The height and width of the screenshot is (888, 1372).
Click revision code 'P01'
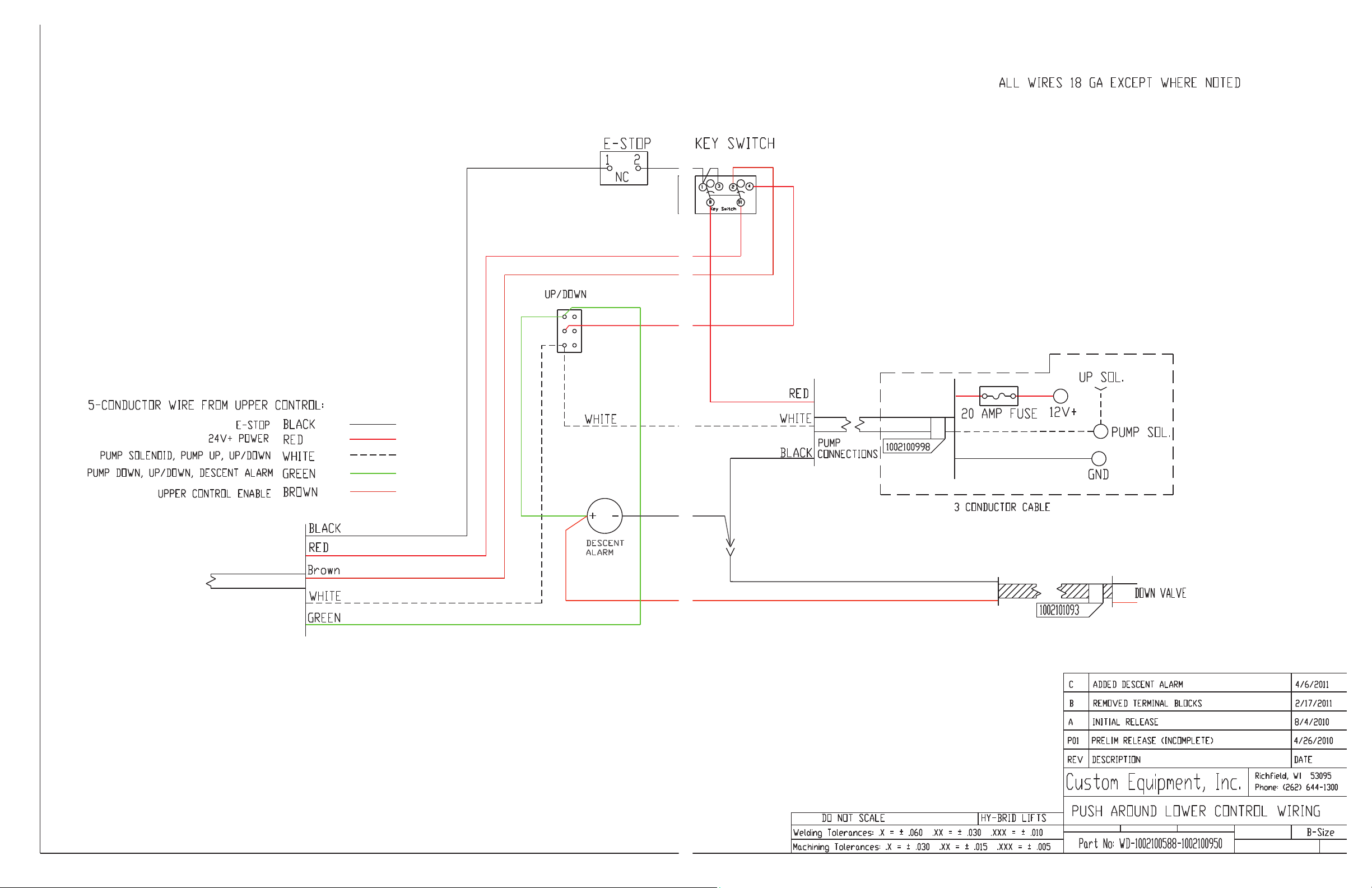pyautogui.click(x=1073, y=741)
